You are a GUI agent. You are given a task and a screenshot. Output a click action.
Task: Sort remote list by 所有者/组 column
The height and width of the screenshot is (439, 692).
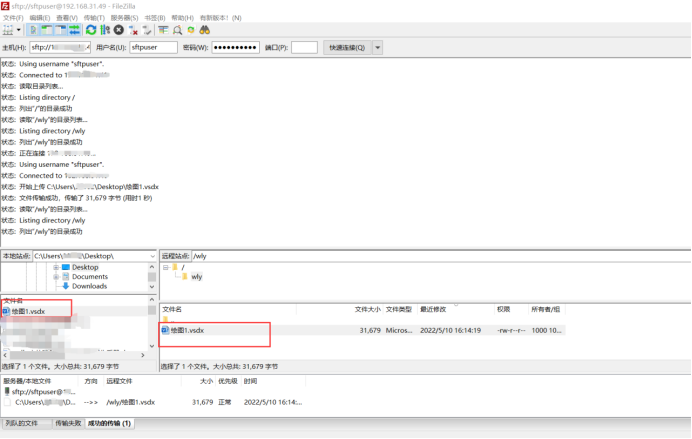point(547,309)
